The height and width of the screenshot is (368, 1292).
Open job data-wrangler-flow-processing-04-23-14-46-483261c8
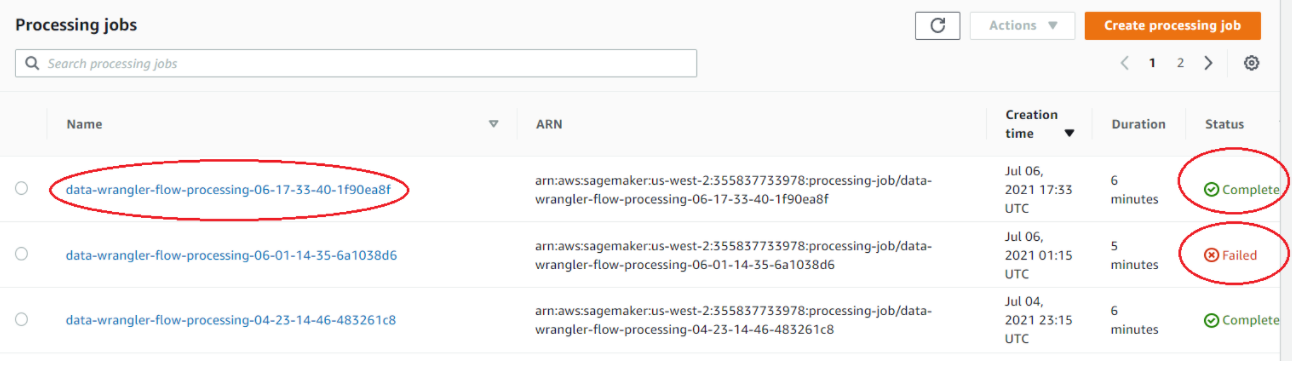tap(231, 320)
